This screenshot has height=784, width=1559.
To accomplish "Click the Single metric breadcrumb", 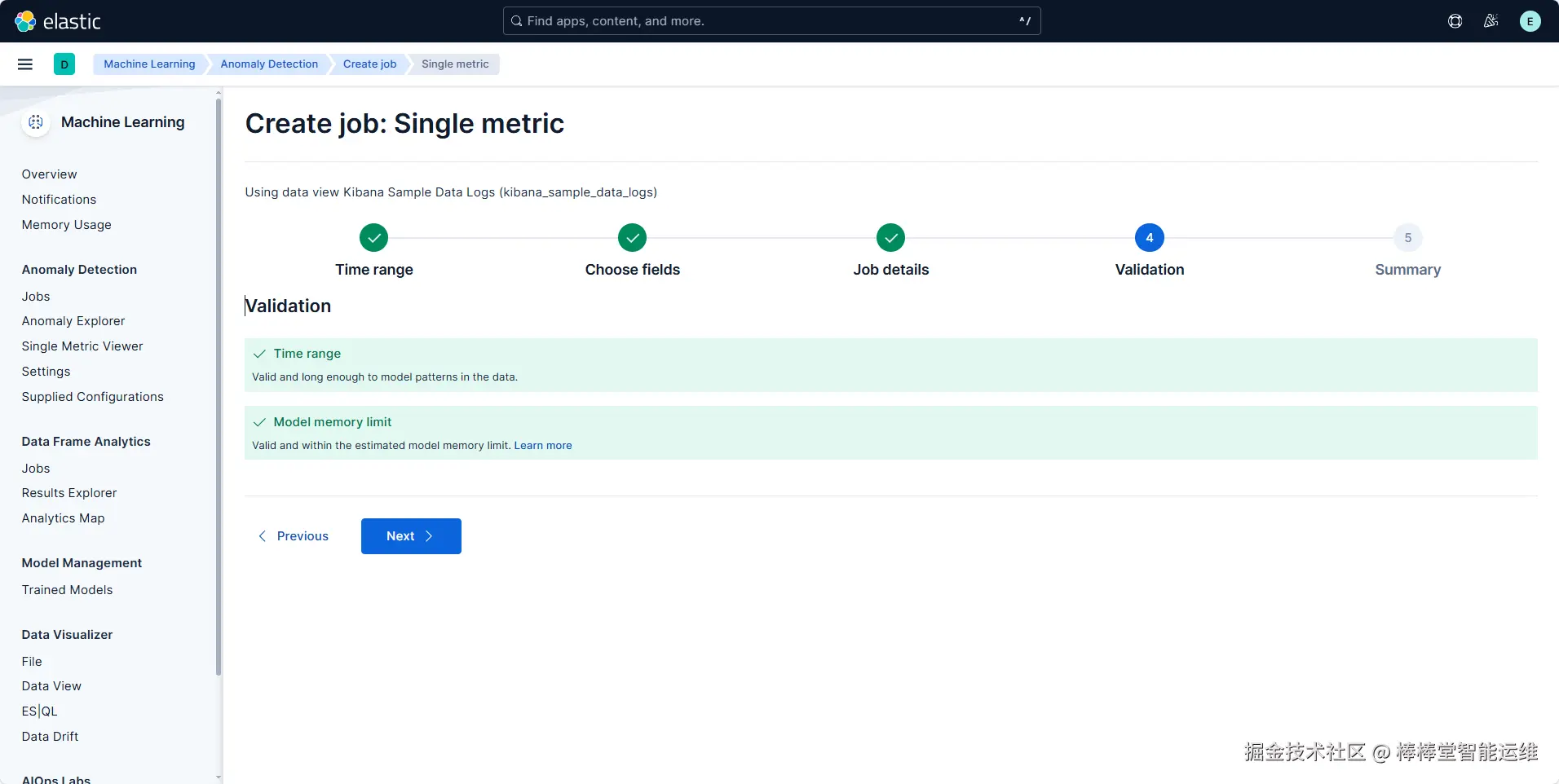I will [455, 64].
